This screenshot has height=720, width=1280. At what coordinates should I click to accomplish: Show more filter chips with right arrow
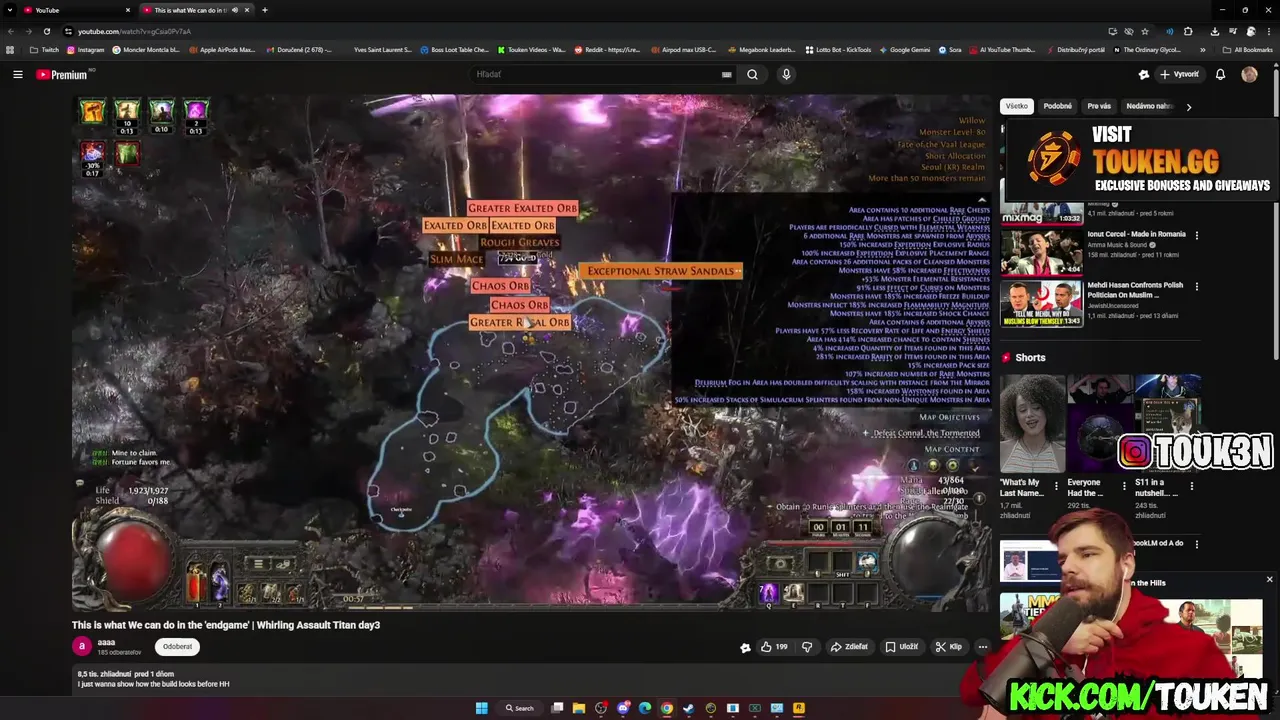[1188, 106]
